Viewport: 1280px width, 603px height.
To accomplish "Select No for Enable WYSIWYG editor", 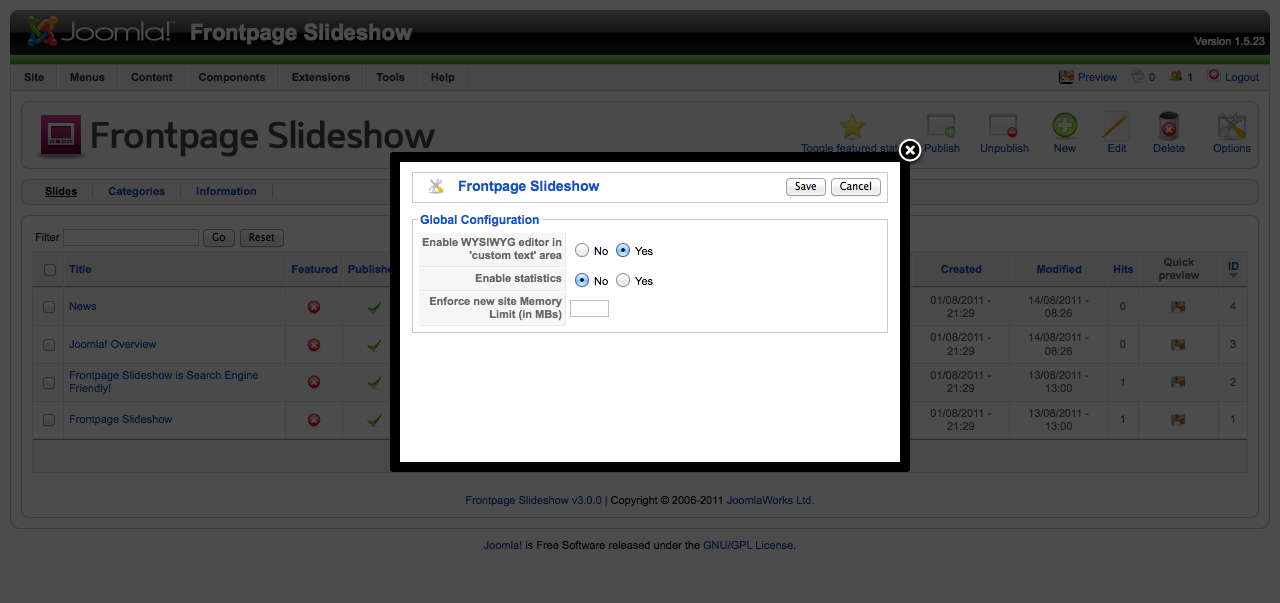I will pyautogui.click(x=582, y=251).
